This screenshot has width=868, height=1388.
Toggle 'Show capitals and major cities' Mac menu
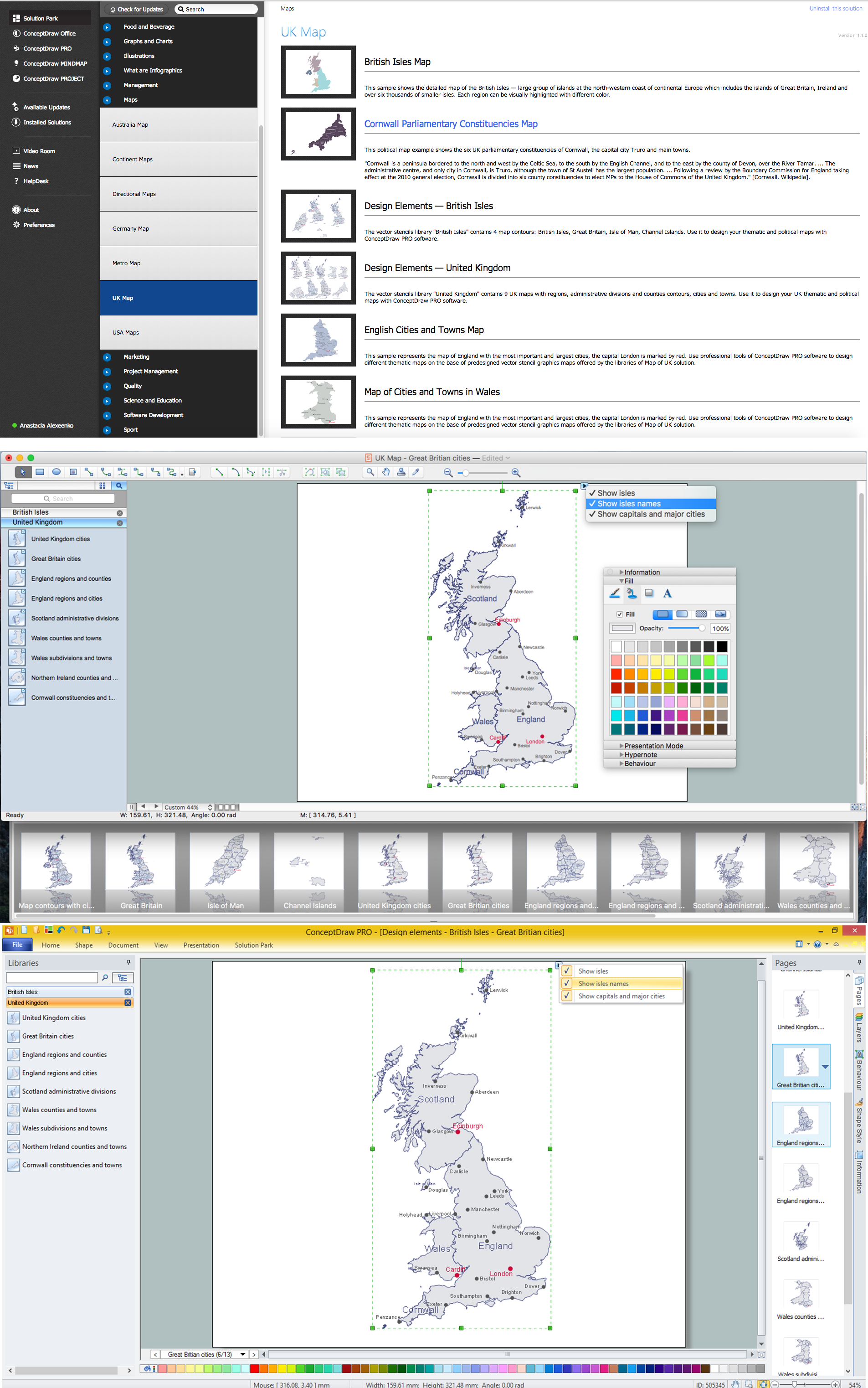[650, 514]
